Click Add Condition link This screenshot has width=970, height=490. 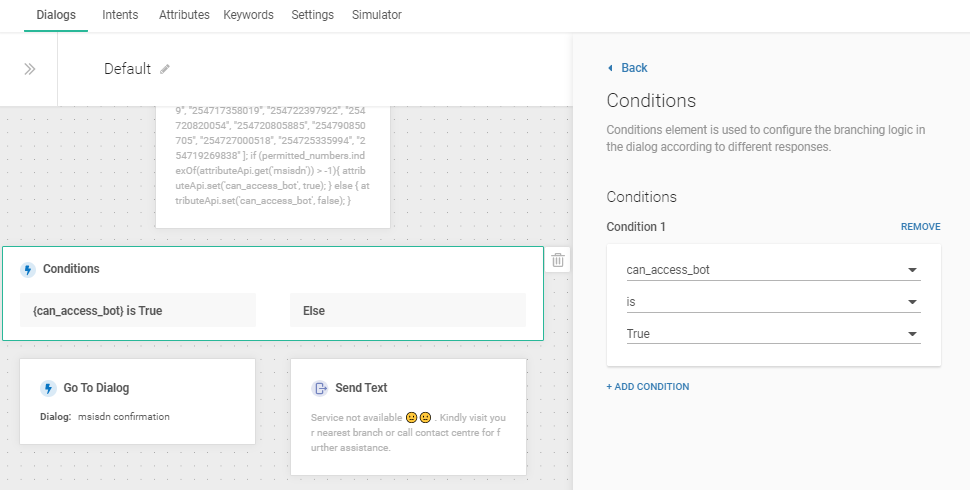tap(647, 387)
